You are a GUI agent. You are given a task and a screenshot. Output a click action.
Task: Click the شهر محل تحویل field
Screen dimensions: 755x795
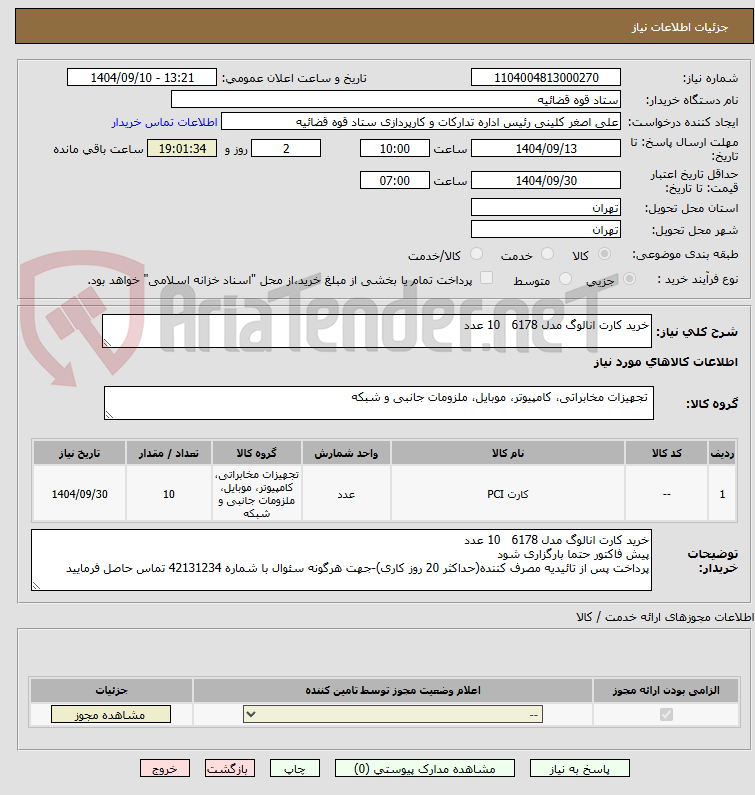(546, 229)
